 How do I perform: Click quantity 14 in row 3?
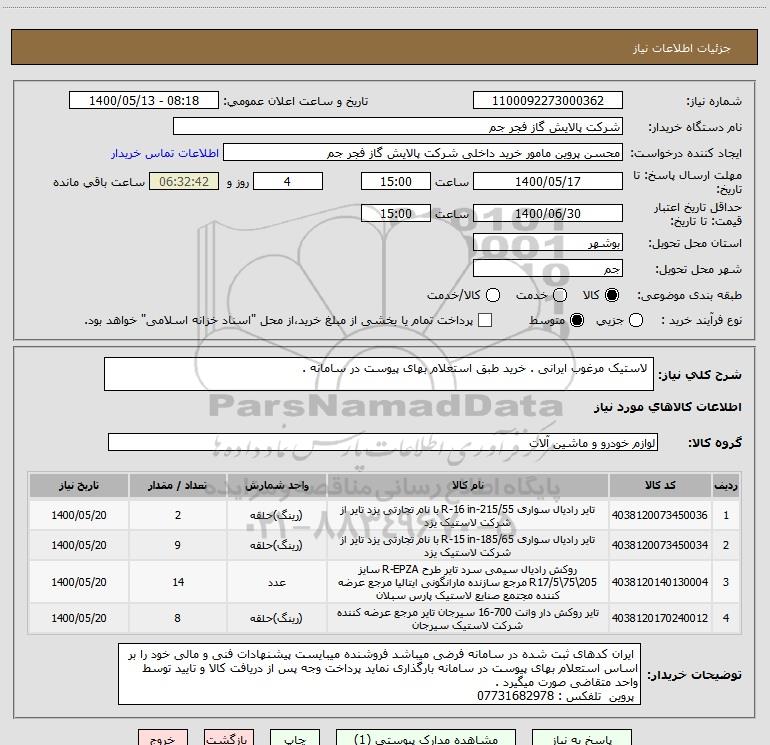[x=178, y=582]
